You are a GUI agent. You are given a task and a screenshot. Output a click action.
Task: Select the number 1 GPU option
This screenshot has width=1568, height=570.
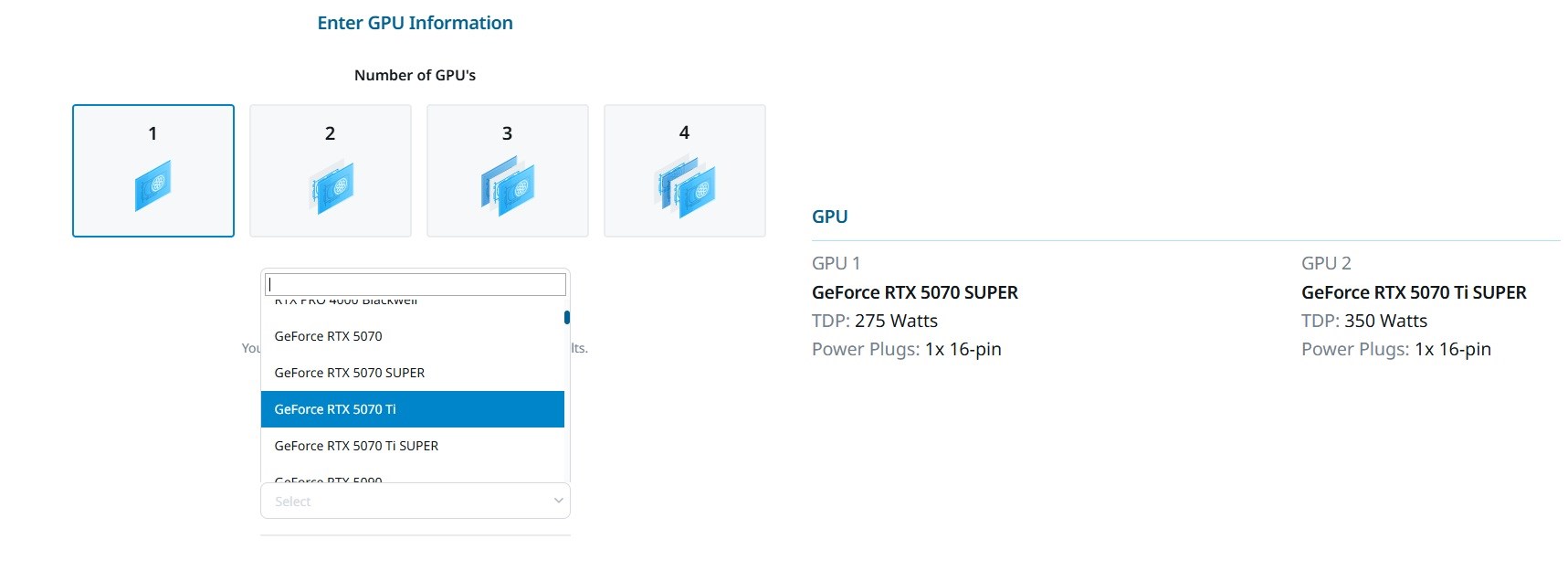(153, 171)
